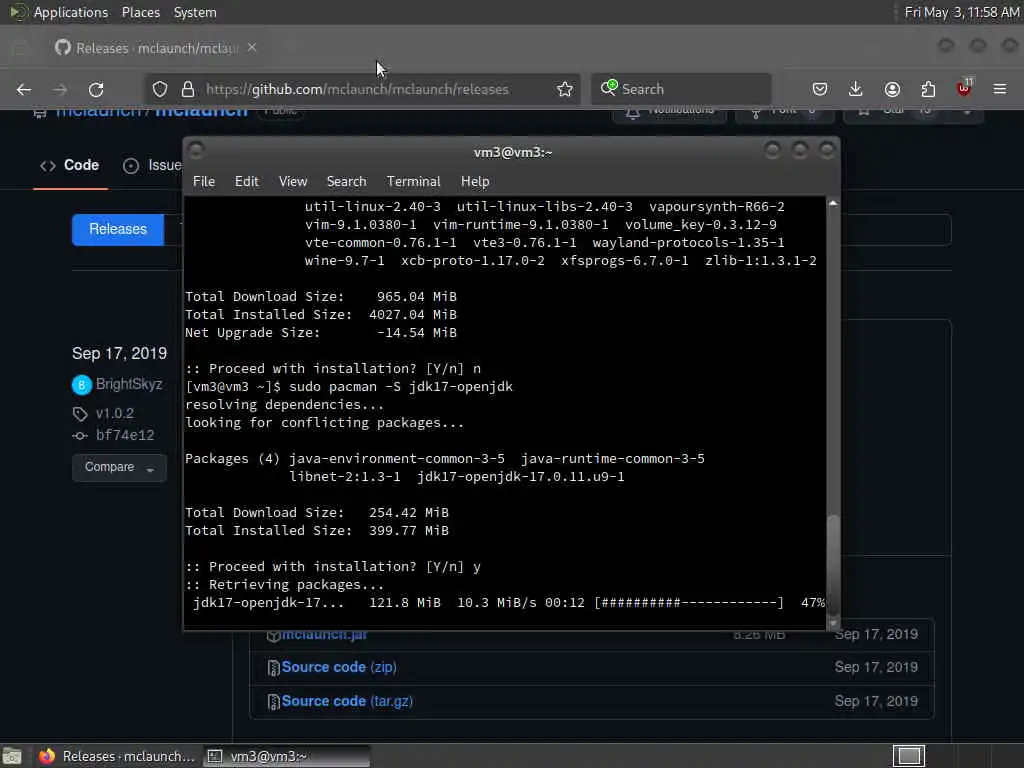Click the blue Releases button
Image resolution: width=1024 pixels, height=768 pixels.
[x=118, y=229]
